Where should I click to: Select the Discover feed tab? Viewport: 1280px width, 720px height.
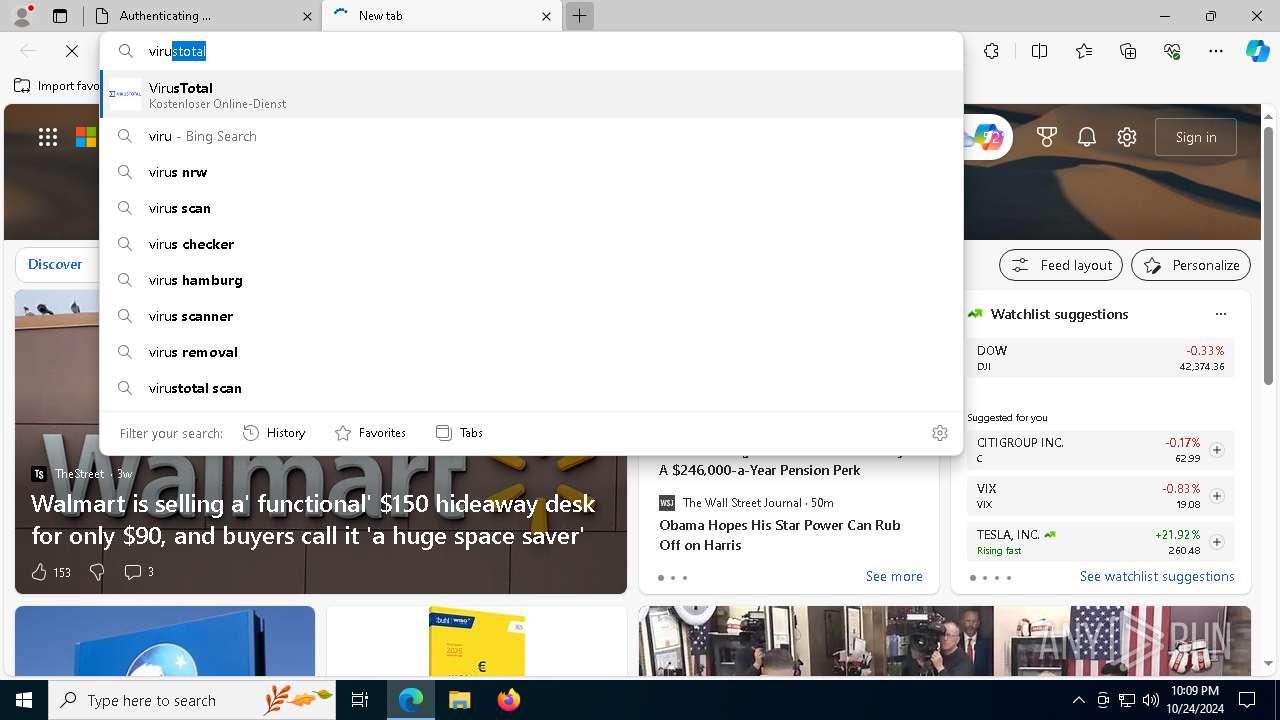pos(55,265)
